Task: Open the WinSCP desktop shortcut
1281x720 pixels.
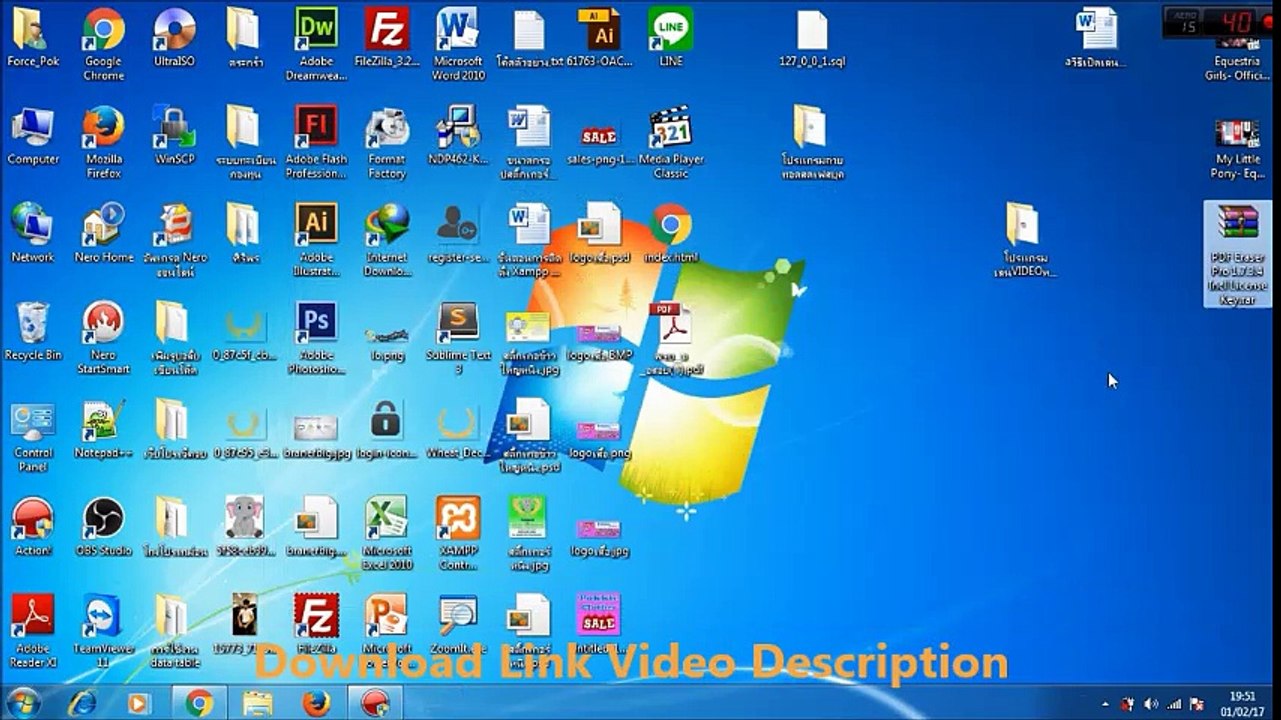Action: click(x=174, y=136)
